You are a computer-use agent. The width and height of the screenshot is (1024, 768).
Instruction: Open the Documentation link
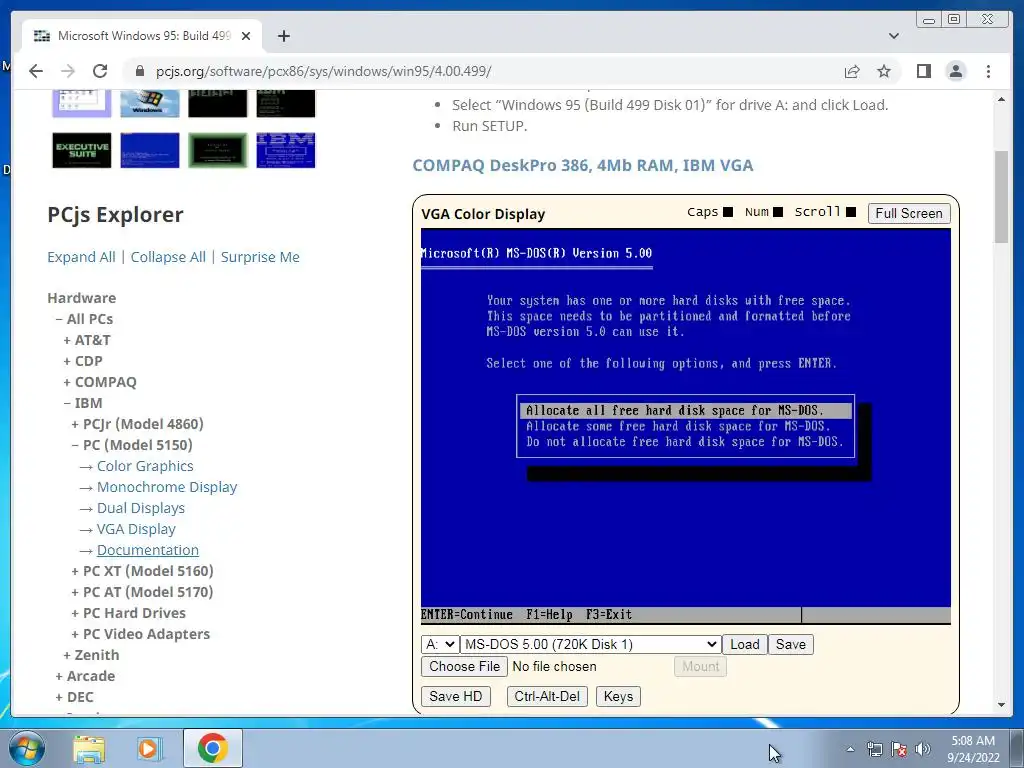(x=148, y=550)
